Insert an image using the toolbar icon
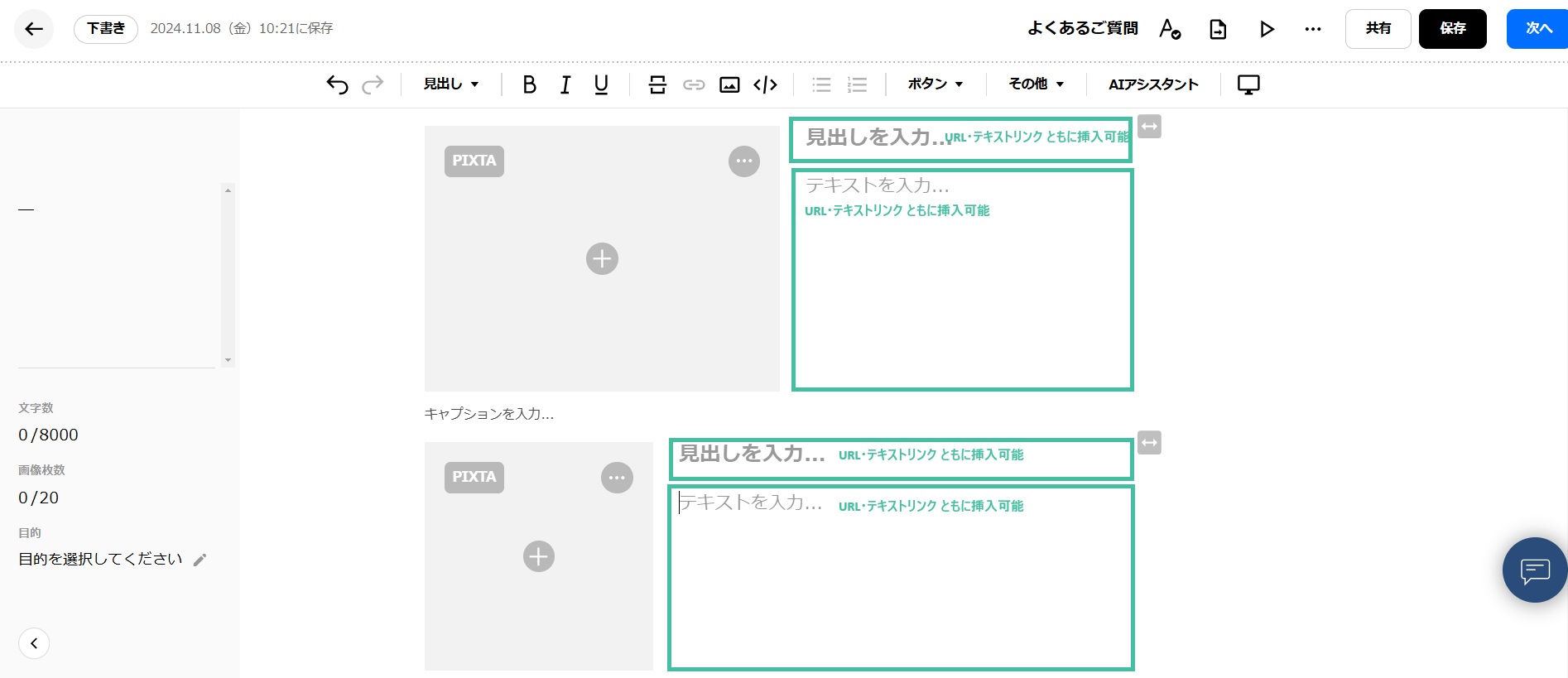Image resolution: width=1568 pixels, height=678 pixels. click(729, 84)
